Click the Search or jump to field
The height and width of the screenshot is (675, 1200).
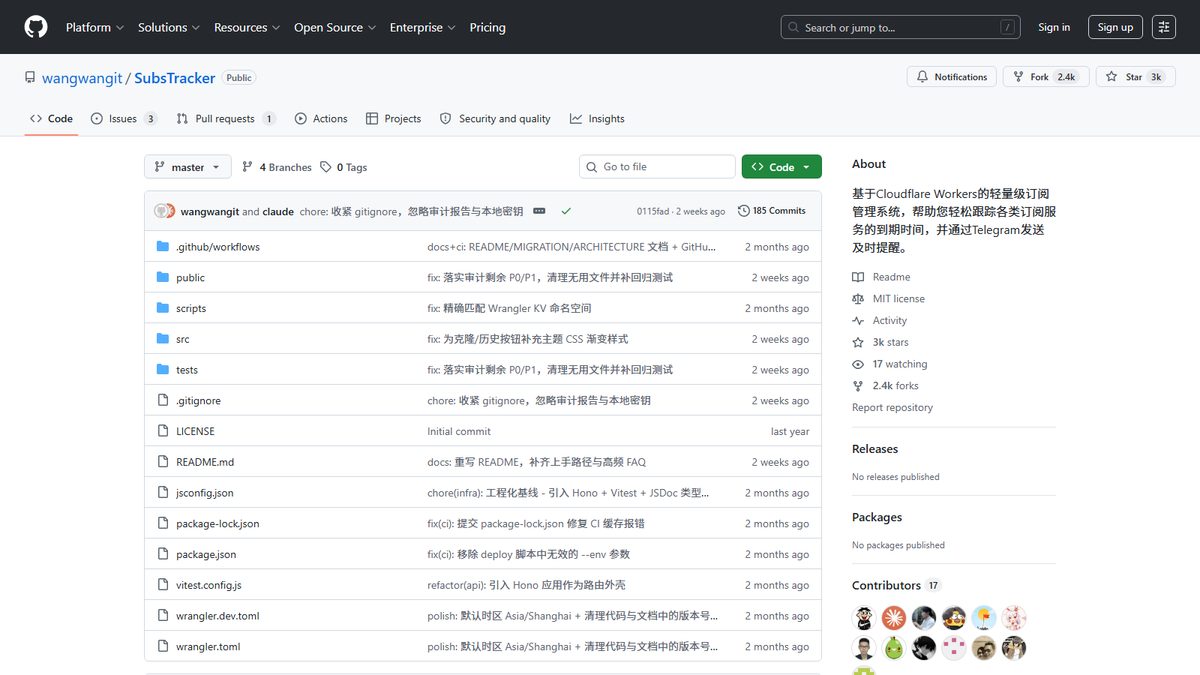[x=900, y=27]
